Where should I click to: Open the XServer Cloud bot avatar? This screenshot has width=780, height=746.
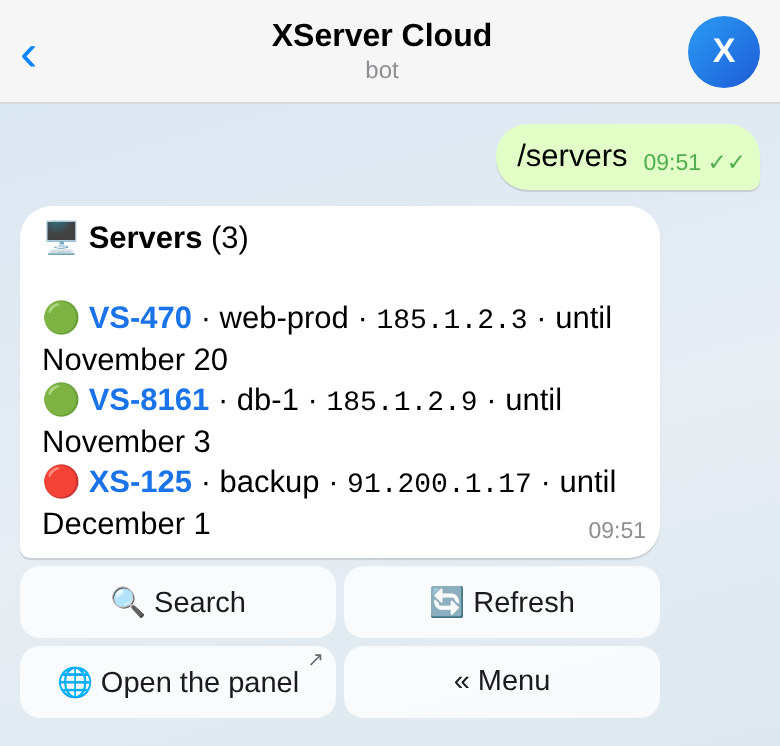pyautogui.click(x=723, y=52)
